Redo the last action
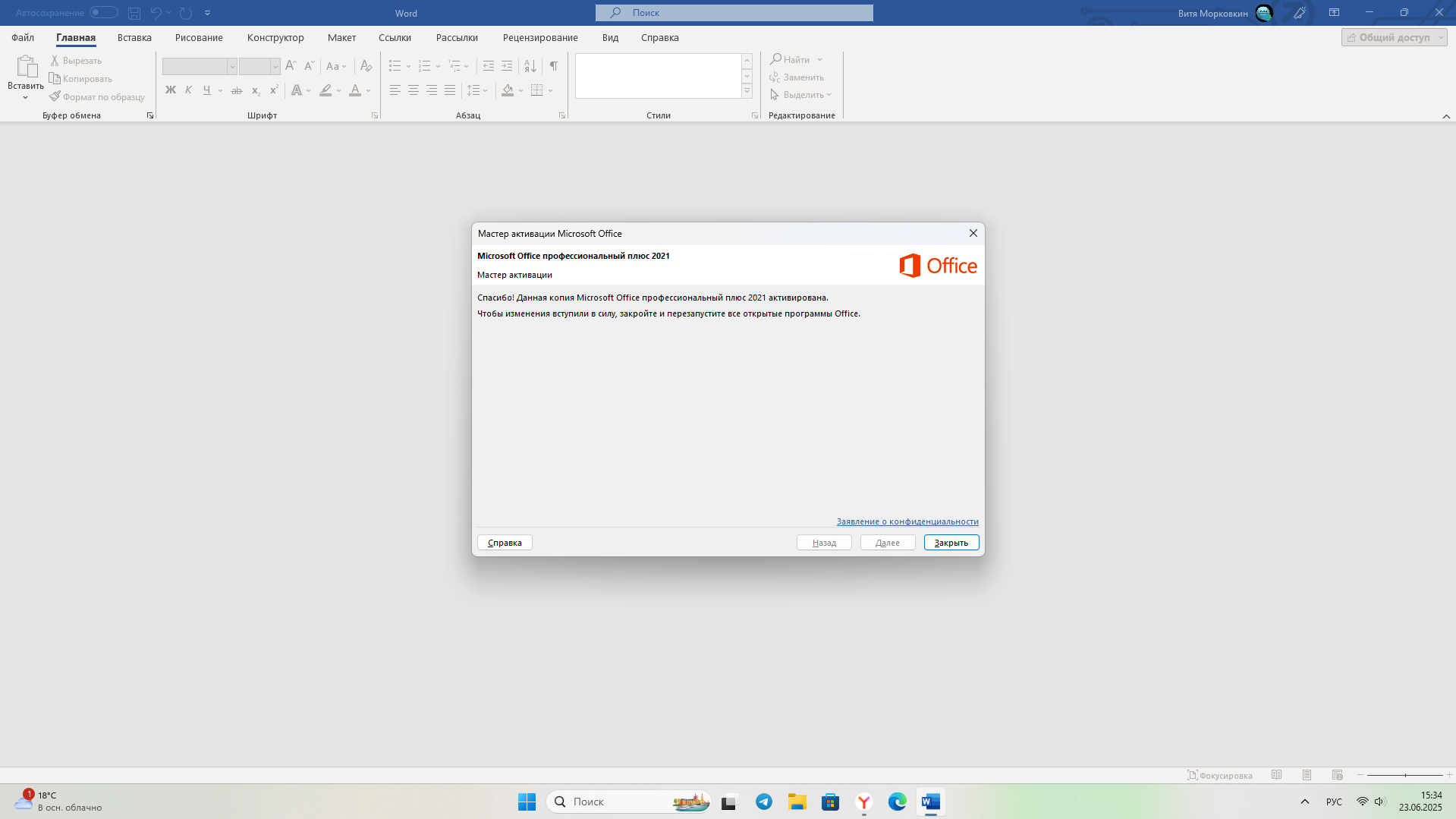The image size is (1456, 819). (186, 13)
